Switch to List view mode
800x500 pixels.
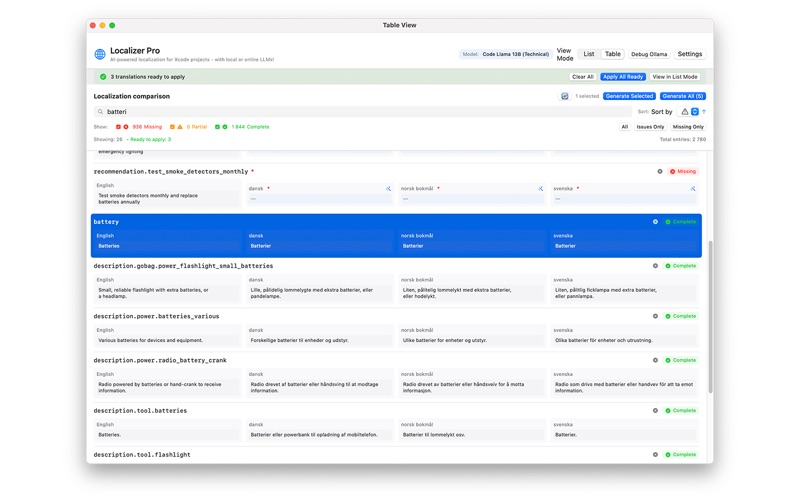[589, 54]
